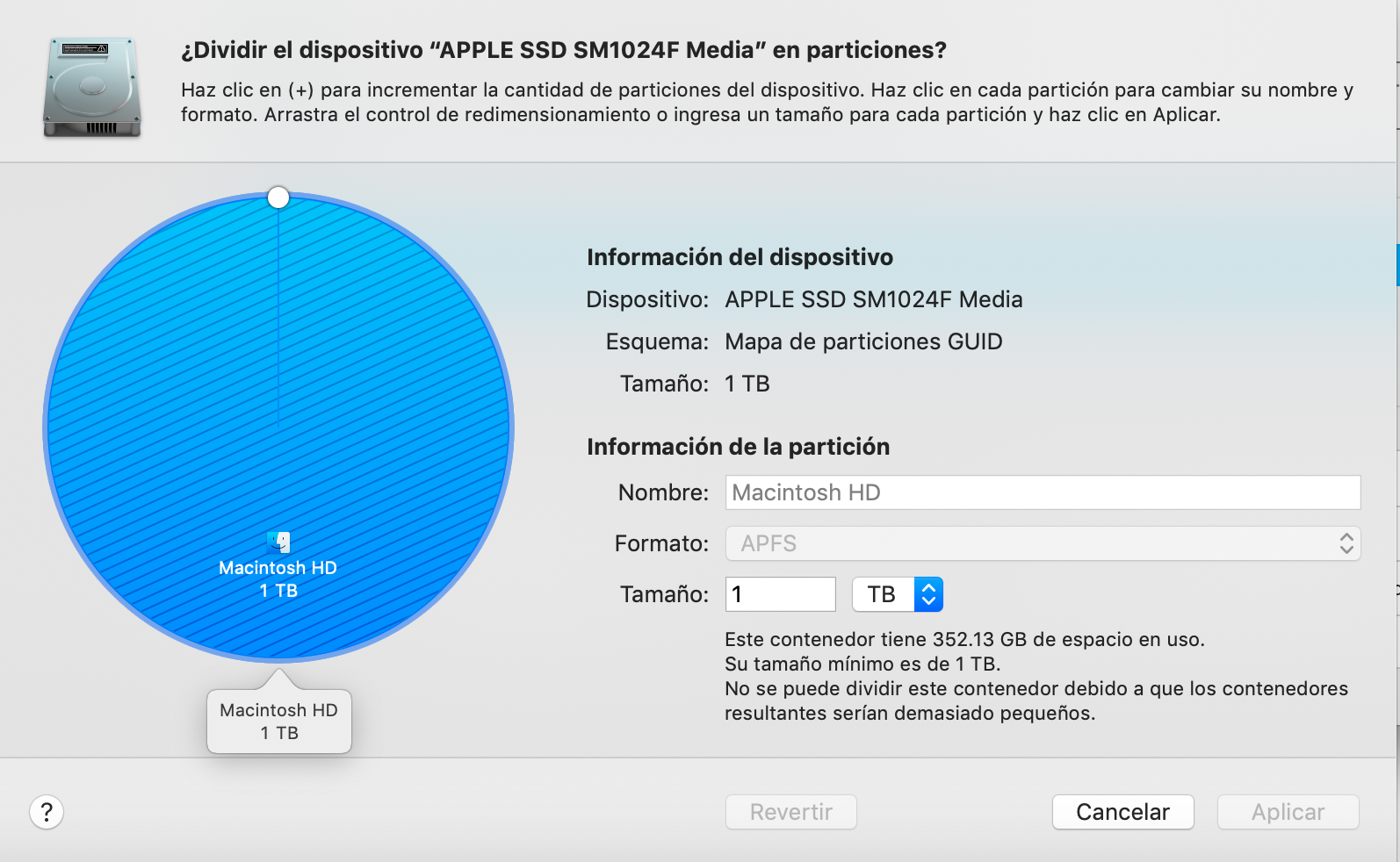Image resolution: width=1400 pixels, height=862 pixels.
Task: Open the help question mark button
Action: [47, 812]
